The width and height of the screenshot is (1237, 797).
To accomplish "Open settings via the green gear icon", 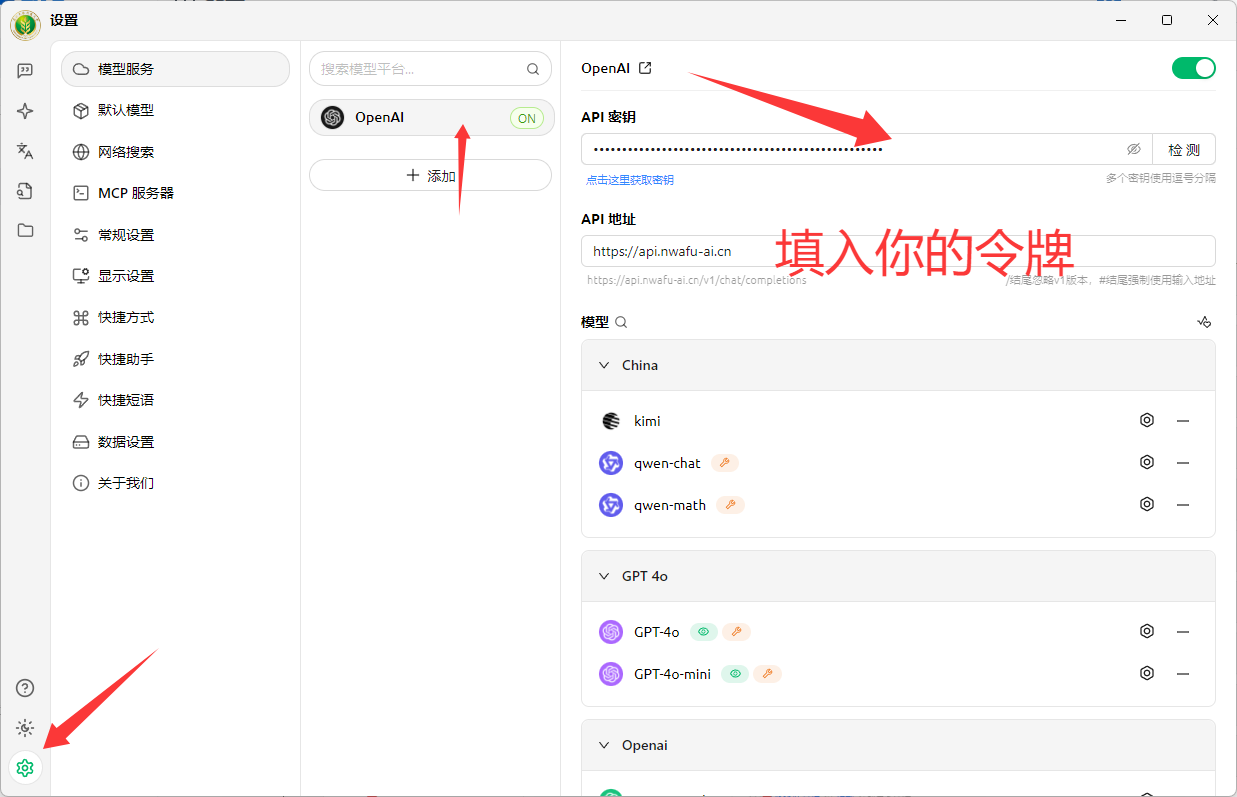I will coord(25,768).
